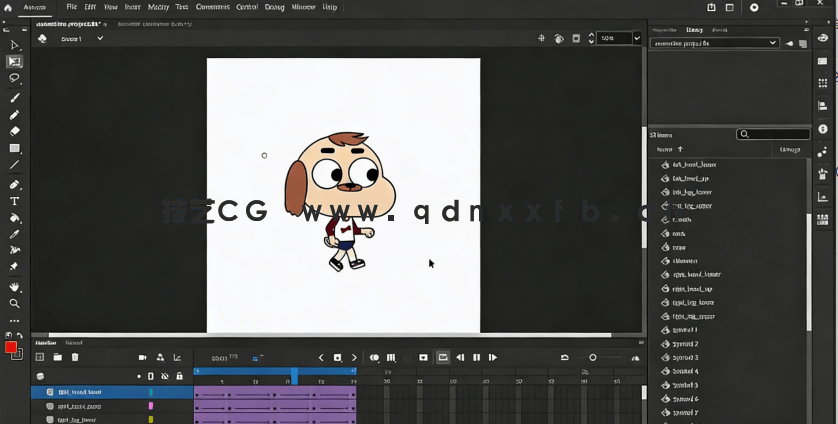Screen dimensions: 838x424
Task: Select the Text tool
Action: 14,201
